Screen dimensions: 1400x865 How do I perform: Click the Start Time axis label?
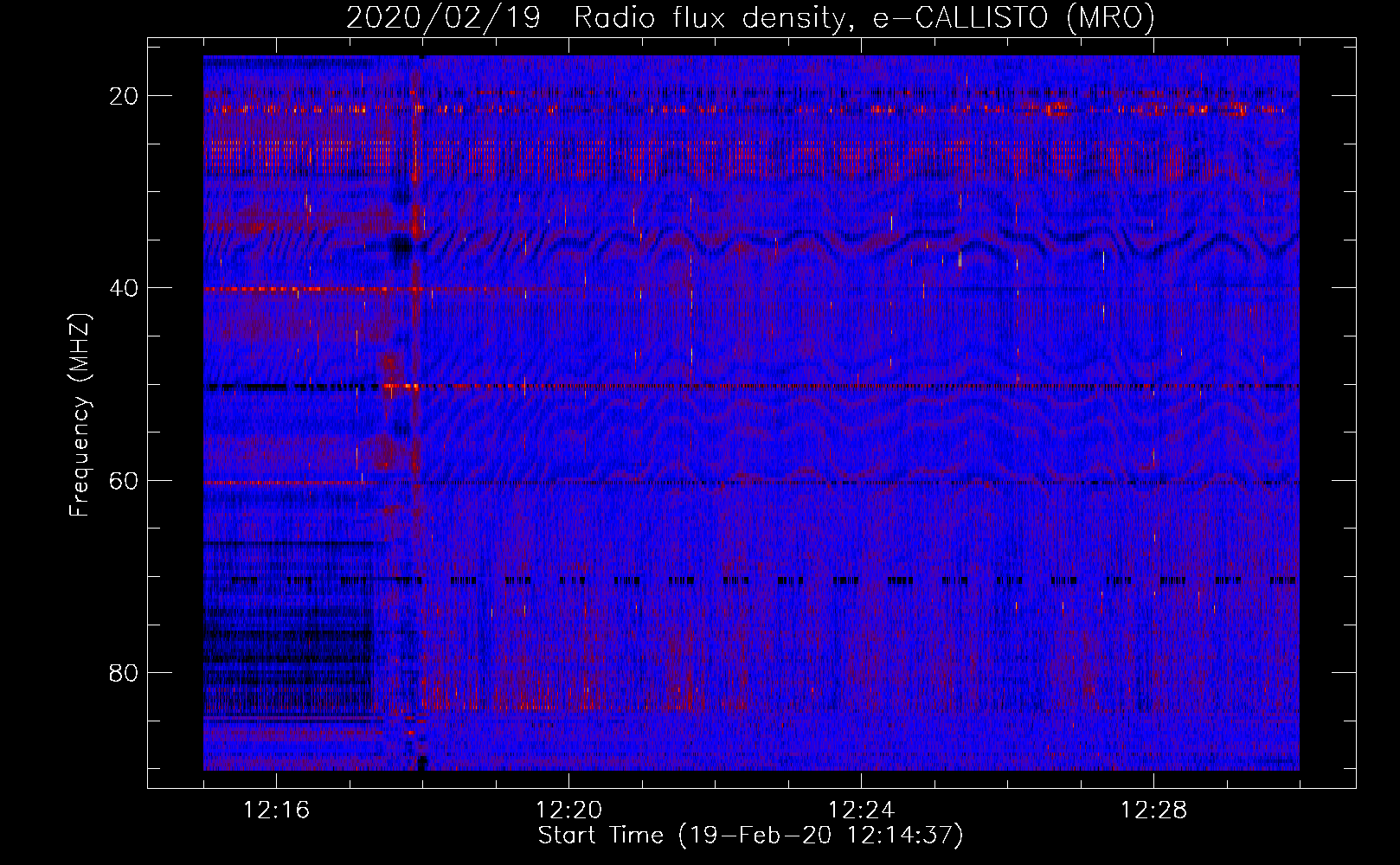coord(750,836)
